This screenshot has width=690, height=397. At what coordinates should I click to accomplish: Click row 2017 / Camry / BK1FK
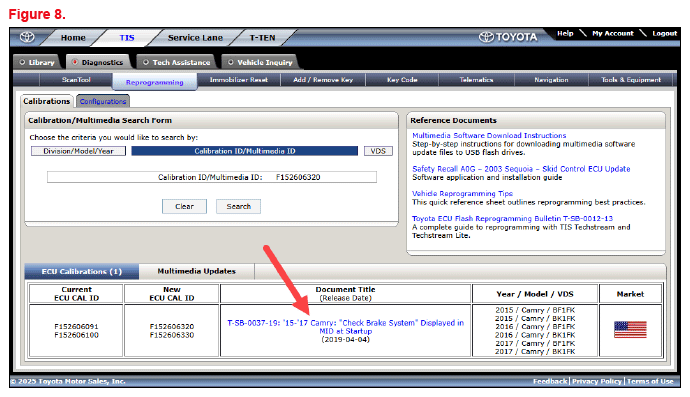click(535, 352)
